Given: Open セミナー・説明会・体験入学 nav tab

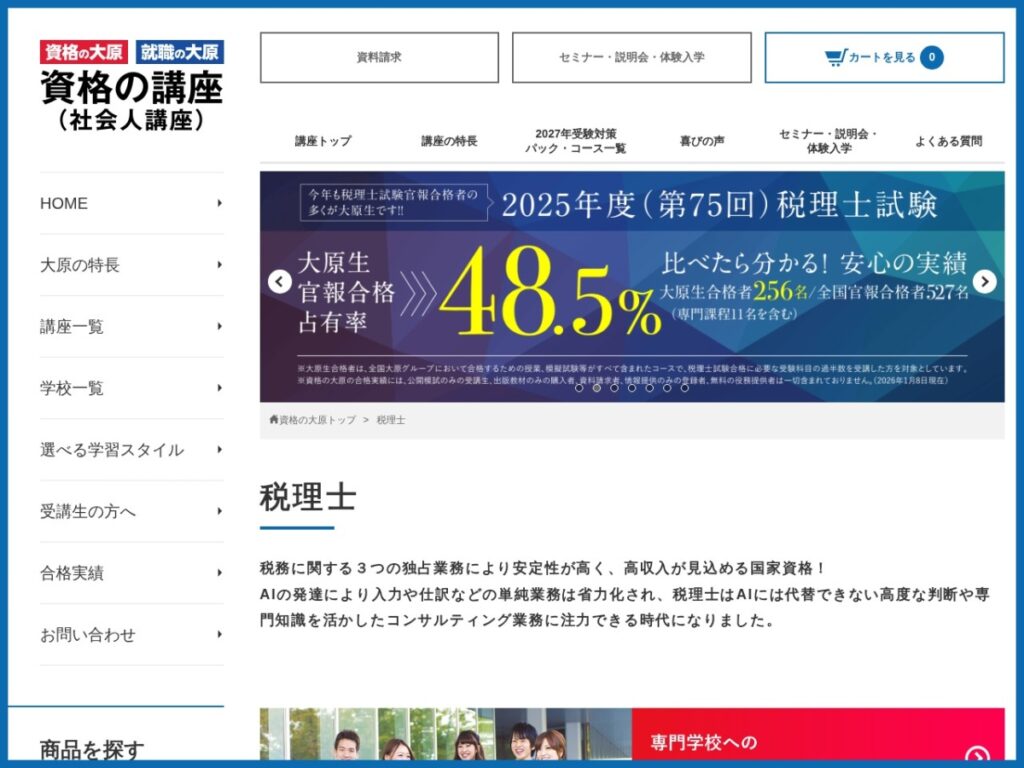Looking at the screenshot, I should (829, 141).
